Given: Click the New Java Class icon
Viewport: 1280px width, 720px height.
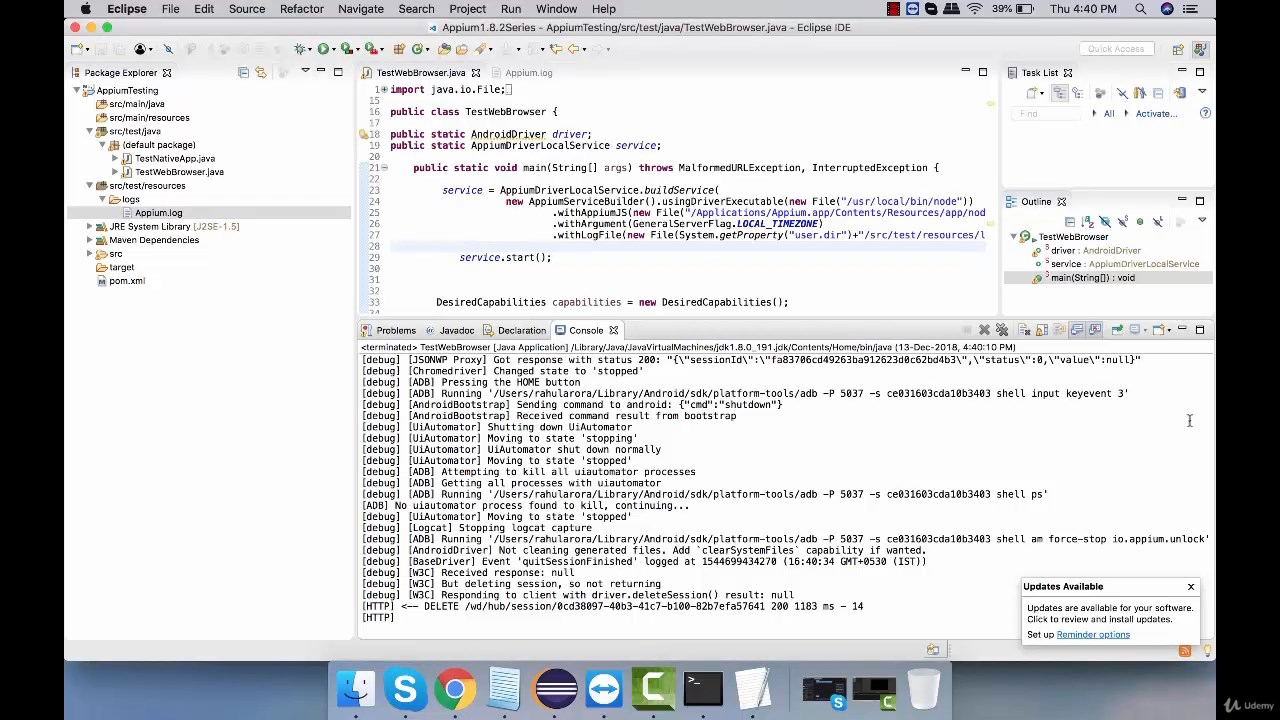Looking at the screenshot, I should click(417, 49).
